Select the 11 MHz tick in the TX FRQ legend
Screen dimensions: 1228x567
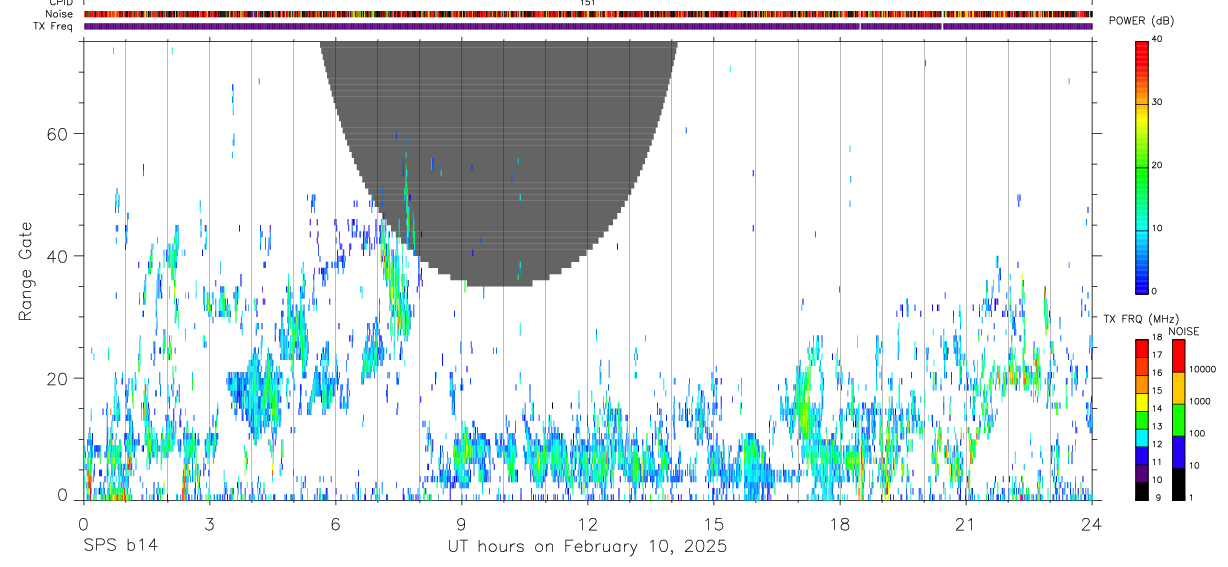pos(1158,462)
